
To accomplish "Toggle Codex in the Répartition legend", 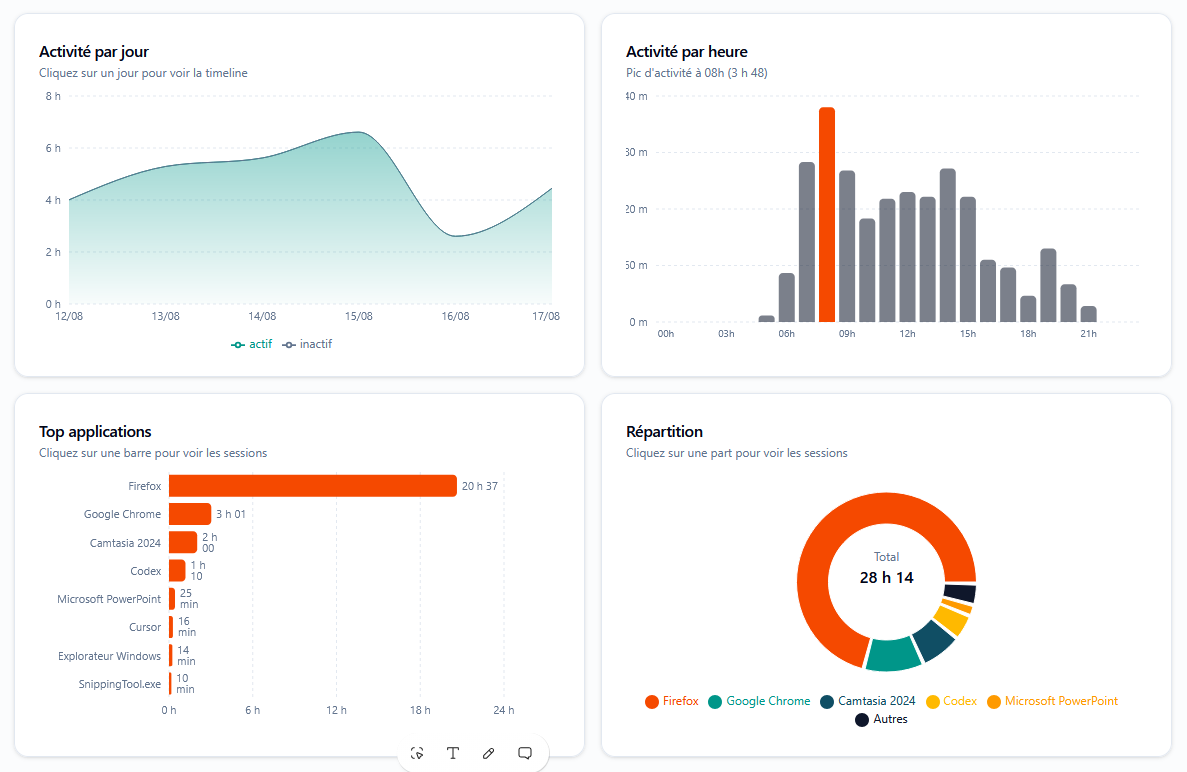I will tap(951, 702).
